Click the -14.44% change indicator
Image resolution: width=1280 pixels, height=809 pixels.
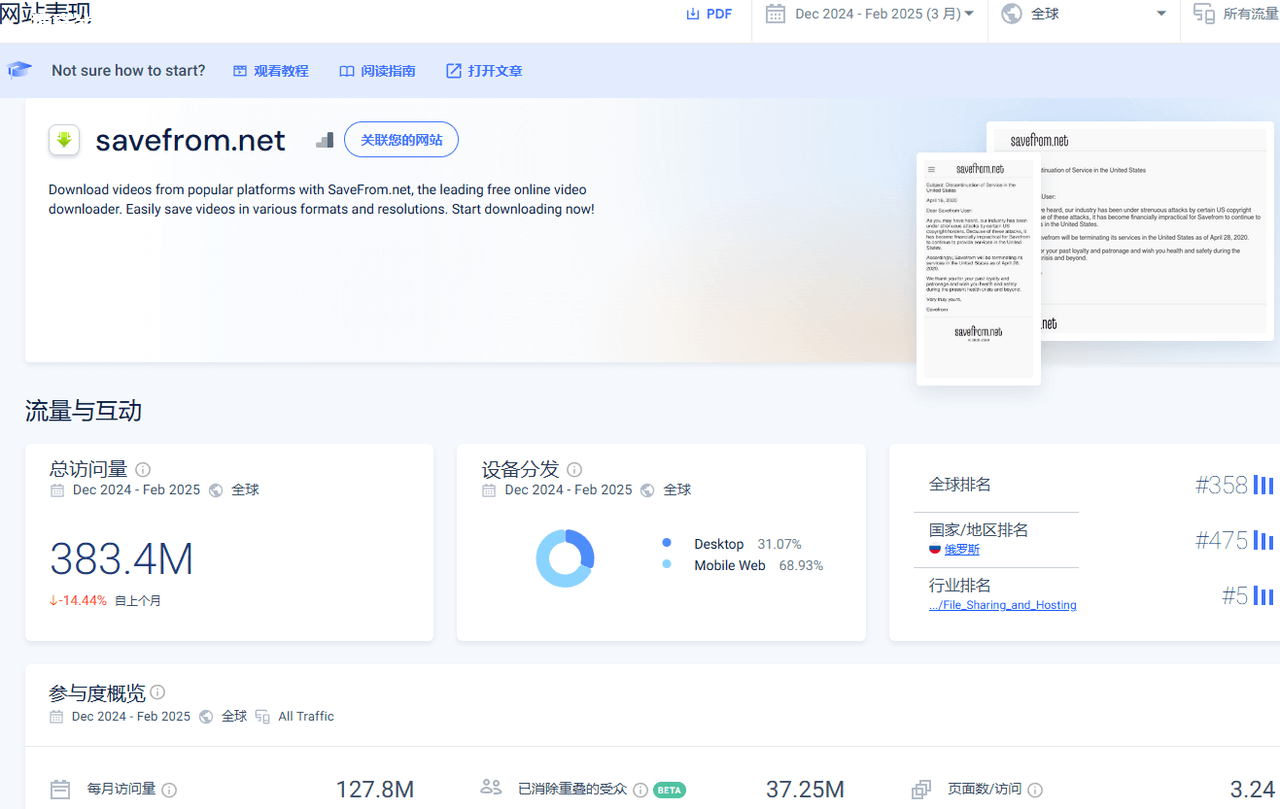click(x=78, y=601)
